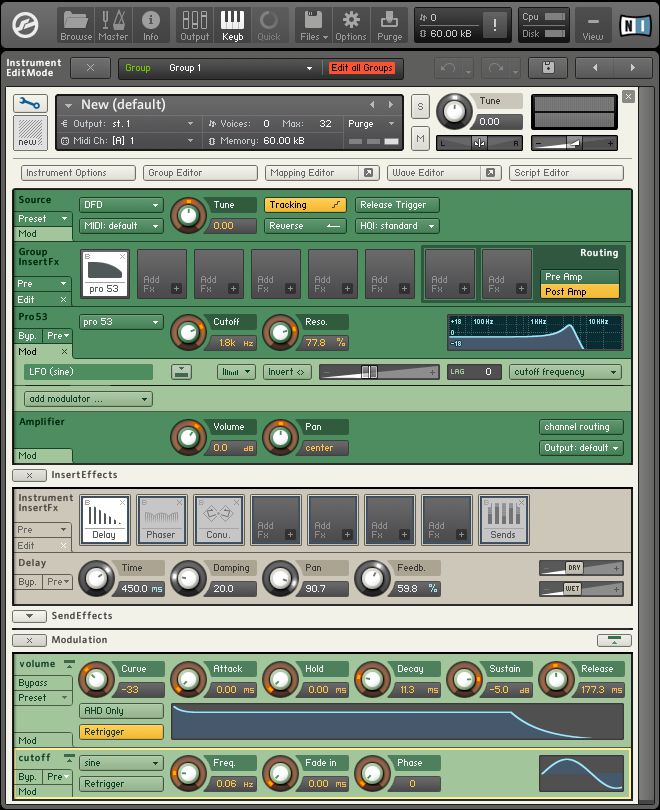
Task: Toggle the Tracking button
Action: 305,205
